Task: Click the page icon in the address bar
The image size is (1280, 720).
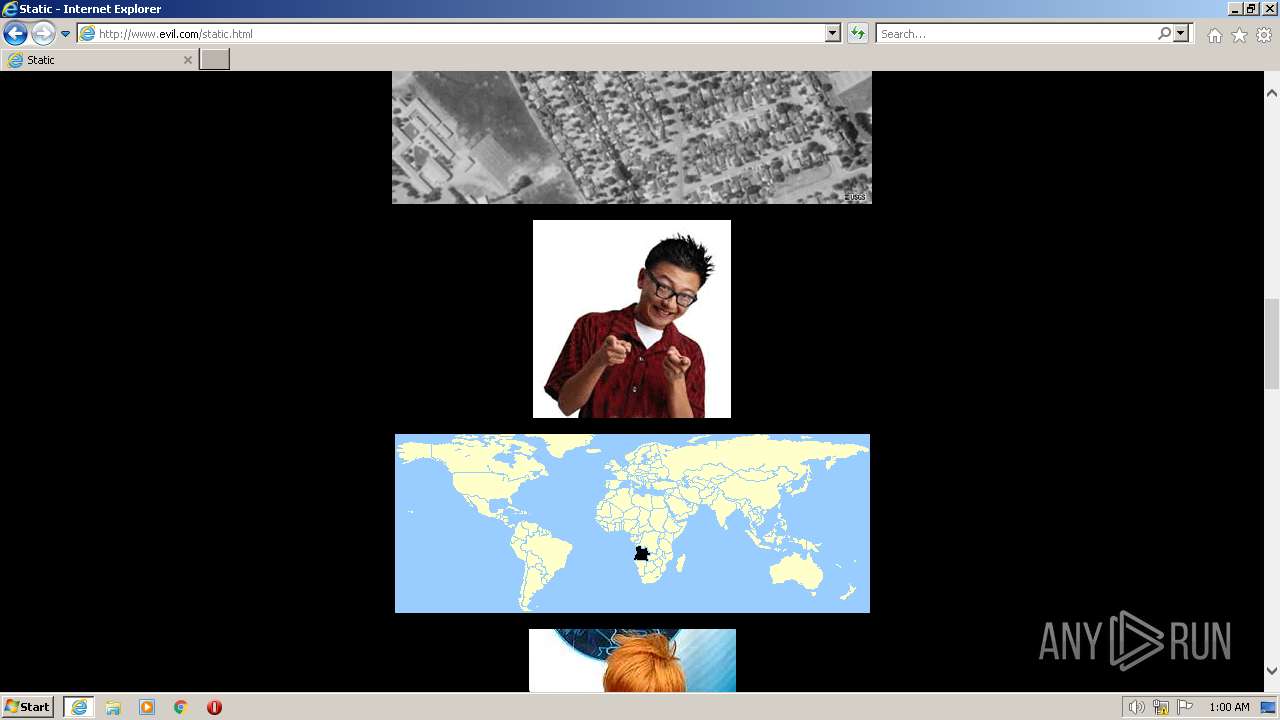Action: tap(88, 34)
